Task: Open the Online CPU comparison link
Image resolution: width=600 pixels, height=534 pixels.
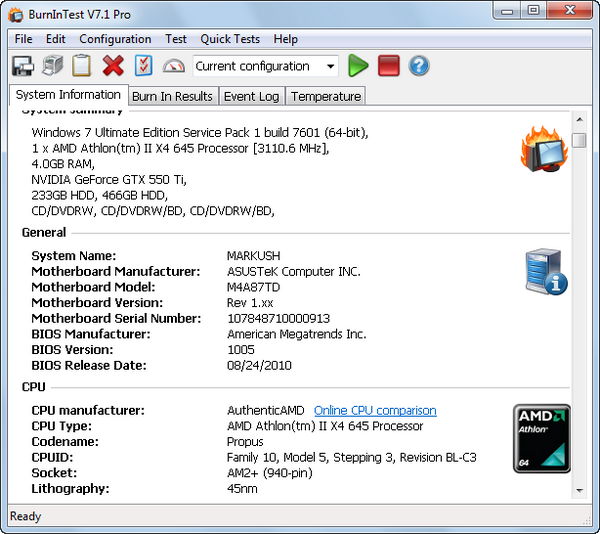Action: (x=375, y=411)
